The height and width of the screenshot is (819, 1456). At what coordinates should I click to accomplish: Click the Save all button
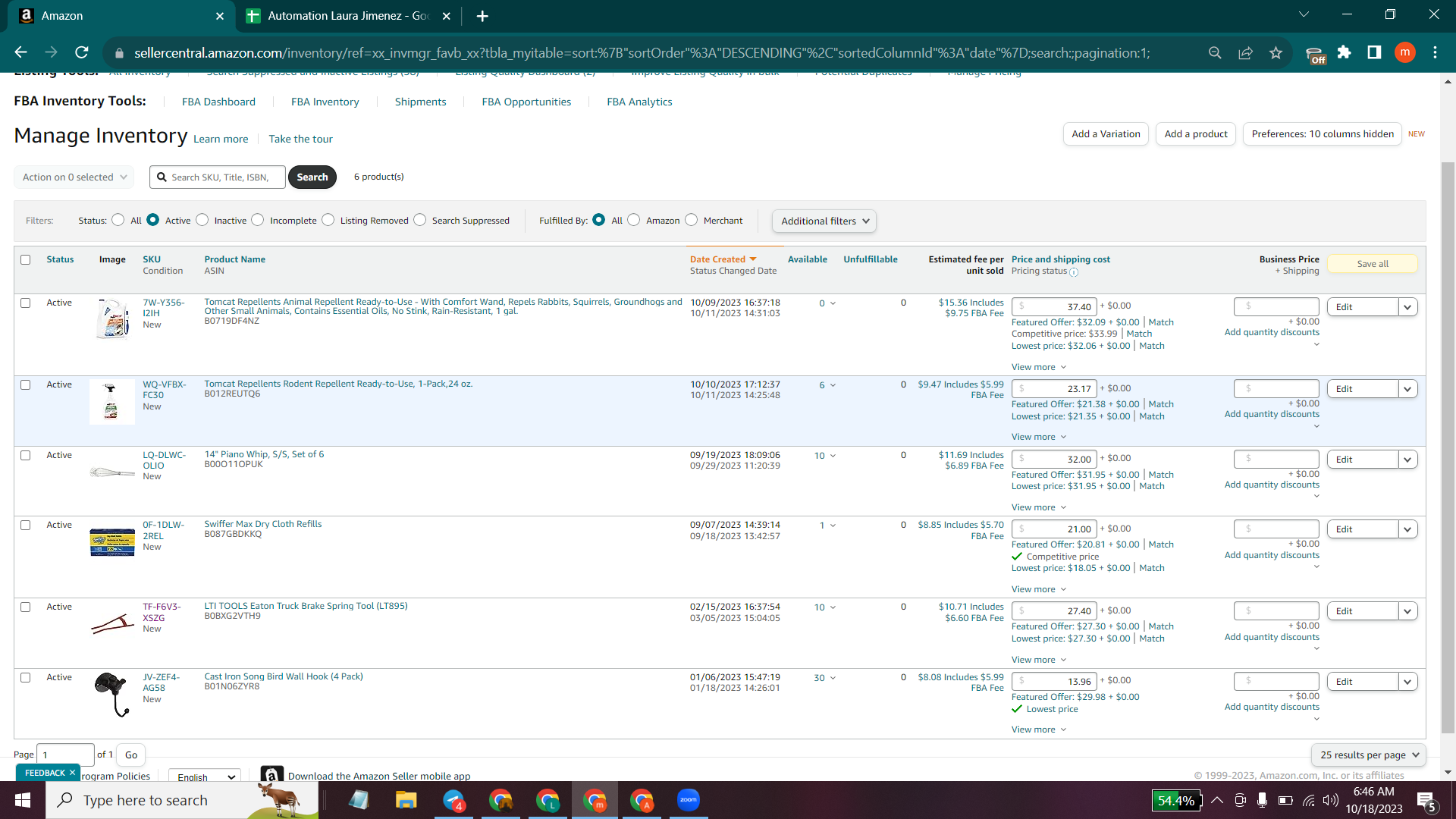pos(1373,264)
